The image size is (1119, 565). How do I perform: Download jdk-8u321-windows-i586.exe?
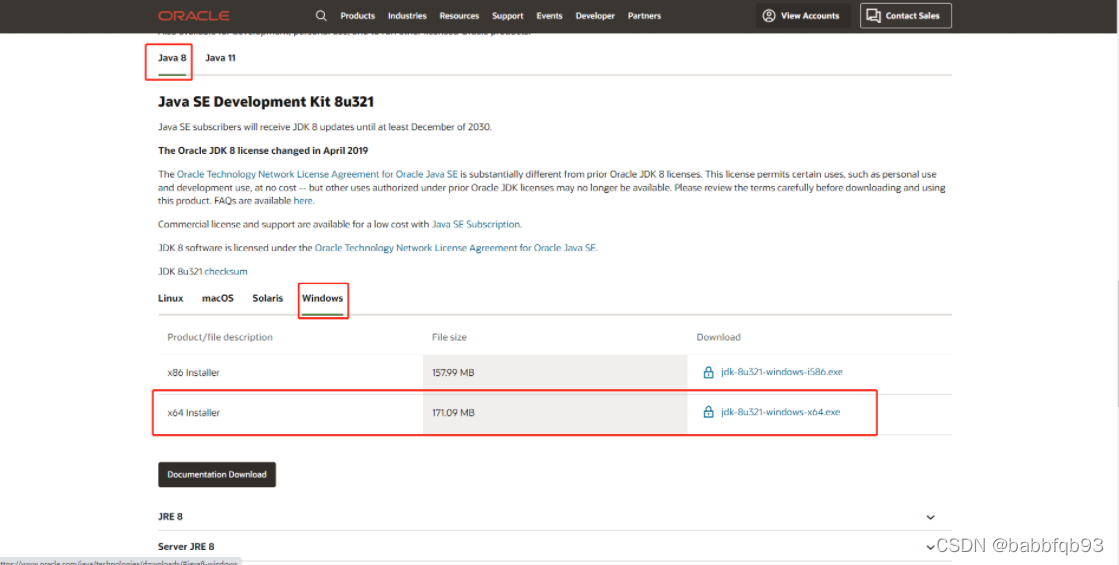click(782, 372)
